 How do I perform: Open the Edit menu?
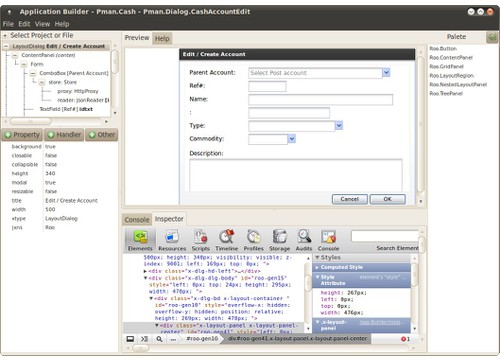(24, 24)
